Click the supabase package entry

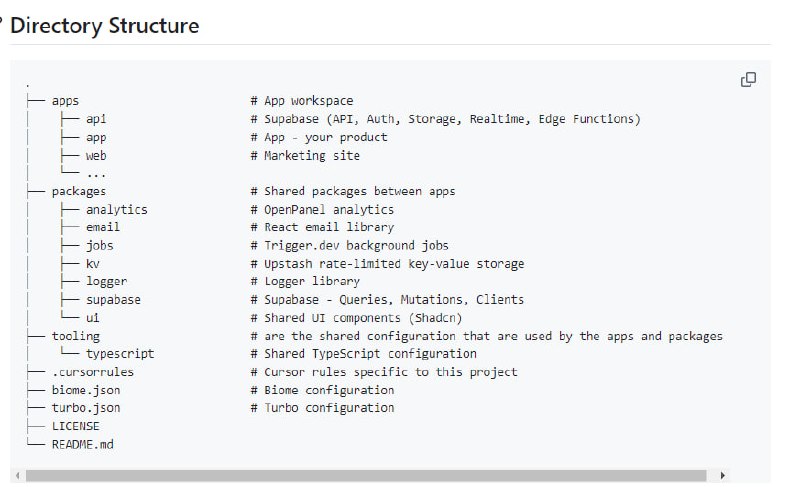click(113, 299)
